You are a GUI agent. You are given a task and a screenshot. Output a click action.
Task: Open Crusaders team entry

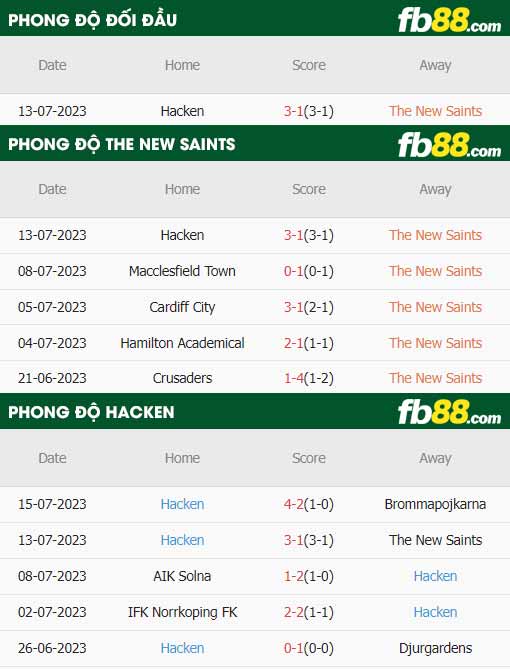(x=182, y=378)
